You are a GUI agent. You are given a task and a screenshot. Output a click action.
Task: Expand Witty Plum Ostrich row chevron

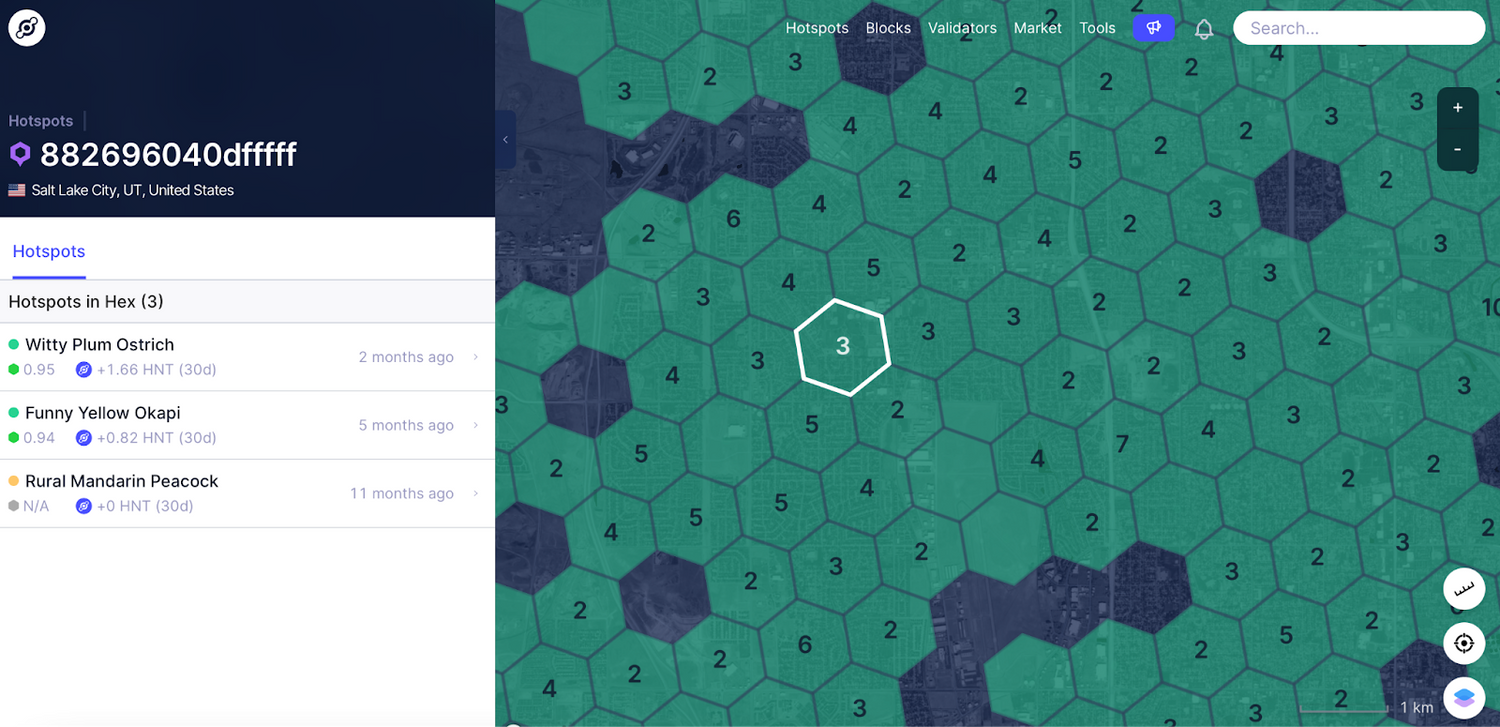tap(476, 357)
